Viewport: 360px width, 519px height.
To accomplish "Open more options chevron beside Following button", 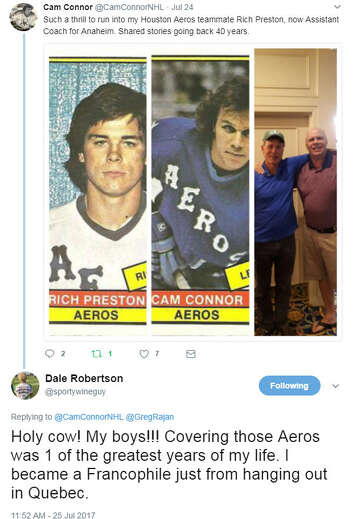I will pyautogui.click(x=336, y=386).
